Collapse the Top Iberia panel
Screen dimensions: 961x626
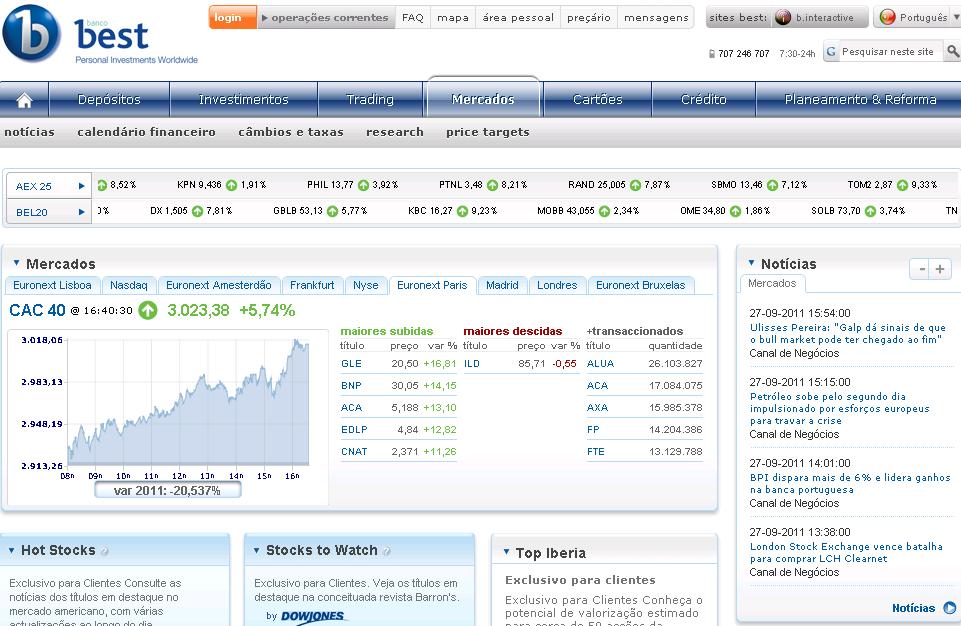tap(506, 552)
